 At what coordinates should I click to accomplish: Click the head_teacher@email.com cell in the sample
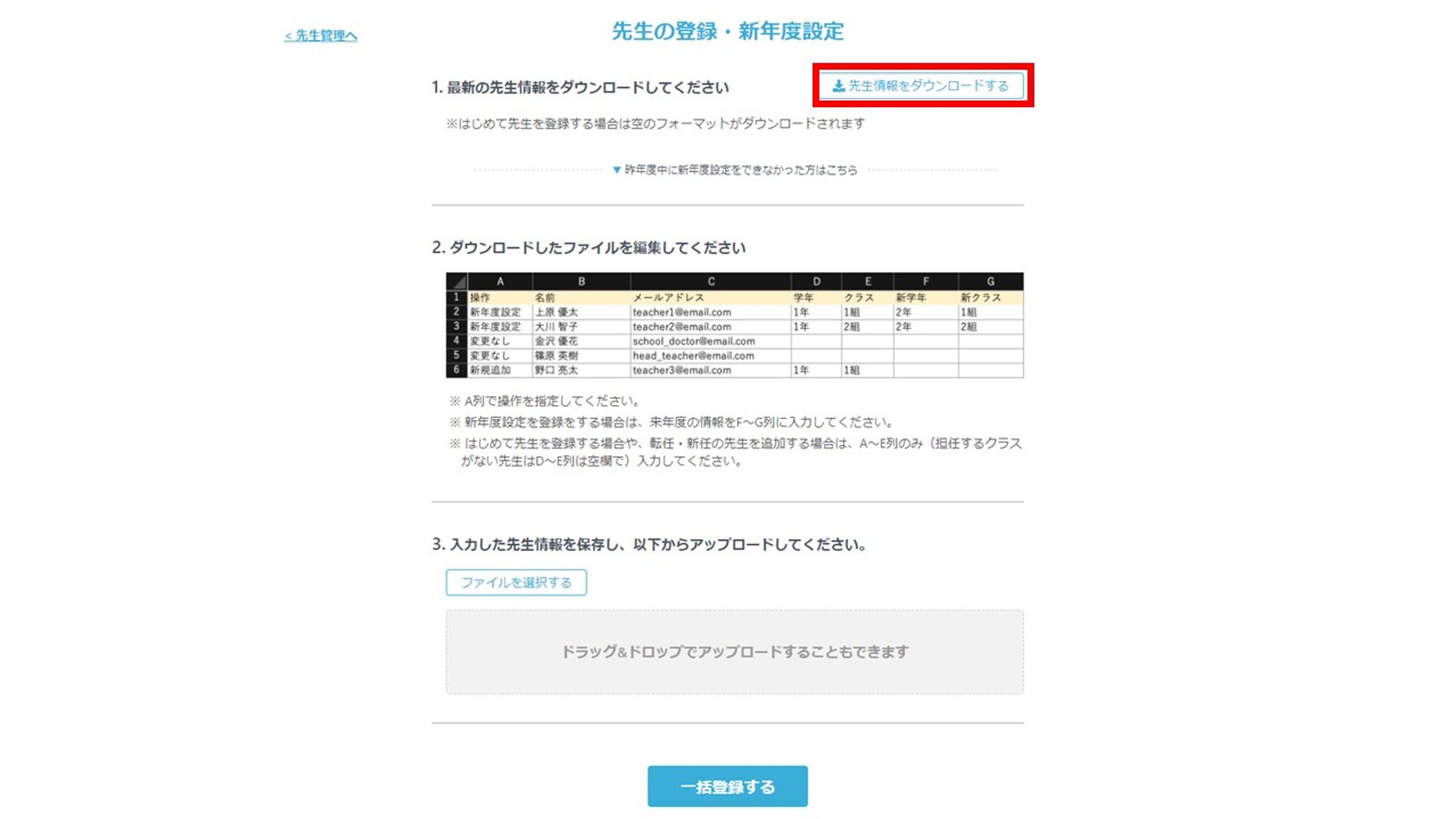(693, 356)
